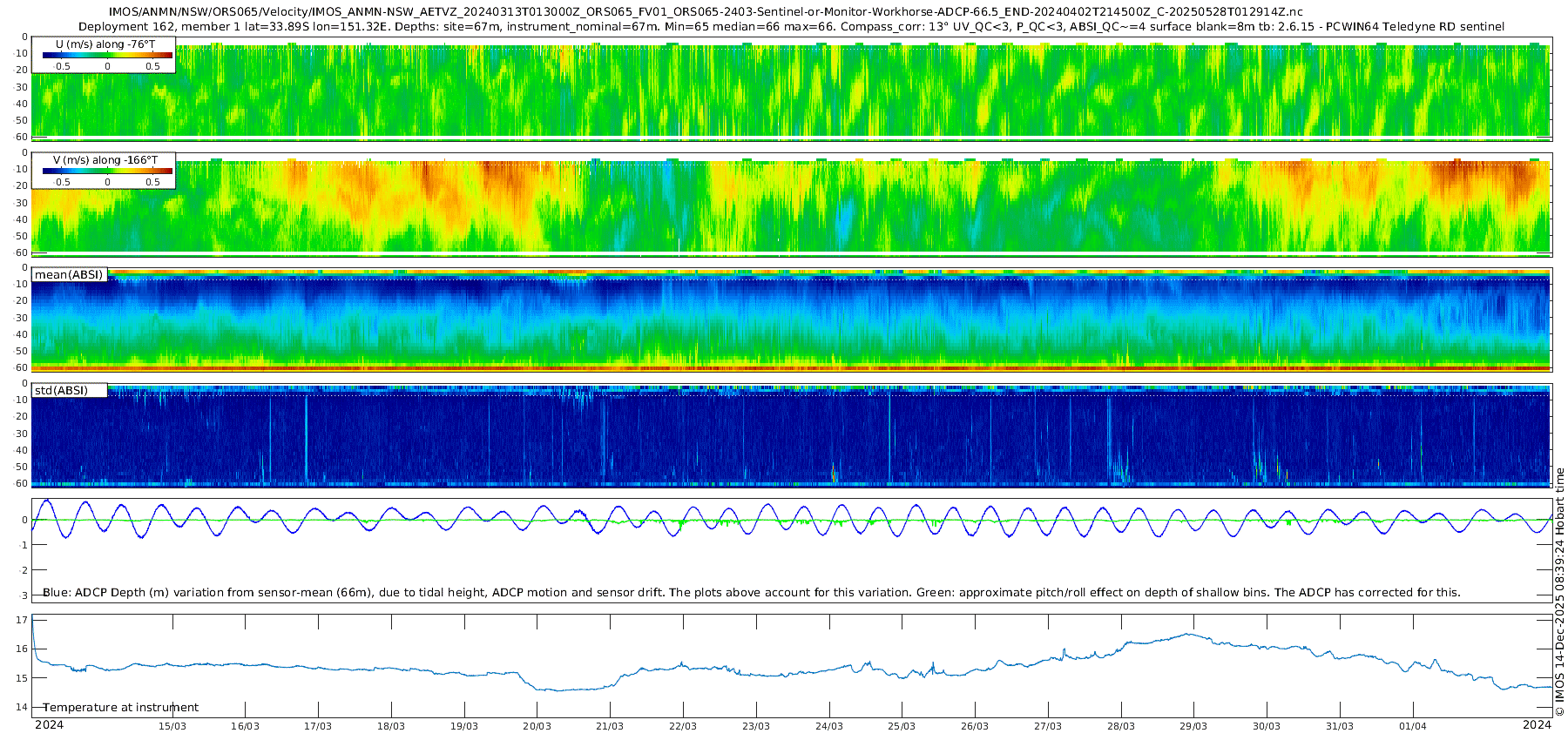Click the 'Temperature at instrument' label
1568x740 pixels.
coord(120,708)
